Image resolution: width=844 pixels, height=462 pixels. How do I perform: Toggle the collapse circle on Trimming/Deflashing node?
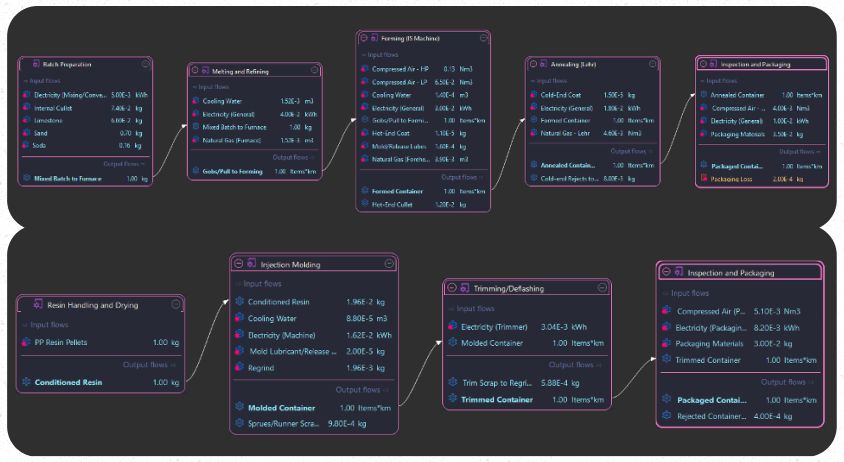[x=451, y=287]
